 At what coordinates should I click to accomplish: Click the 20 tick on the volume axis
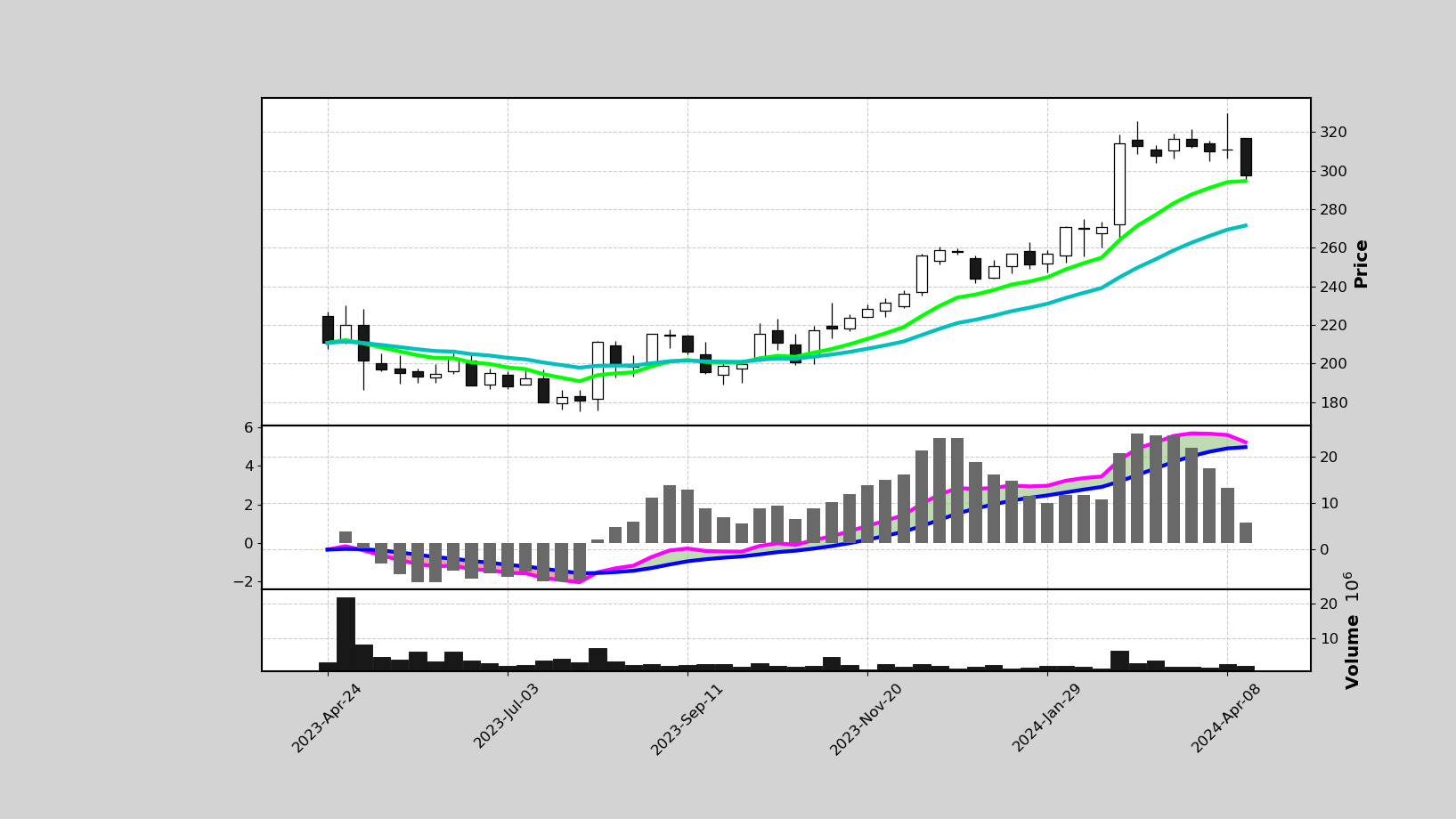coord(1328,604)
